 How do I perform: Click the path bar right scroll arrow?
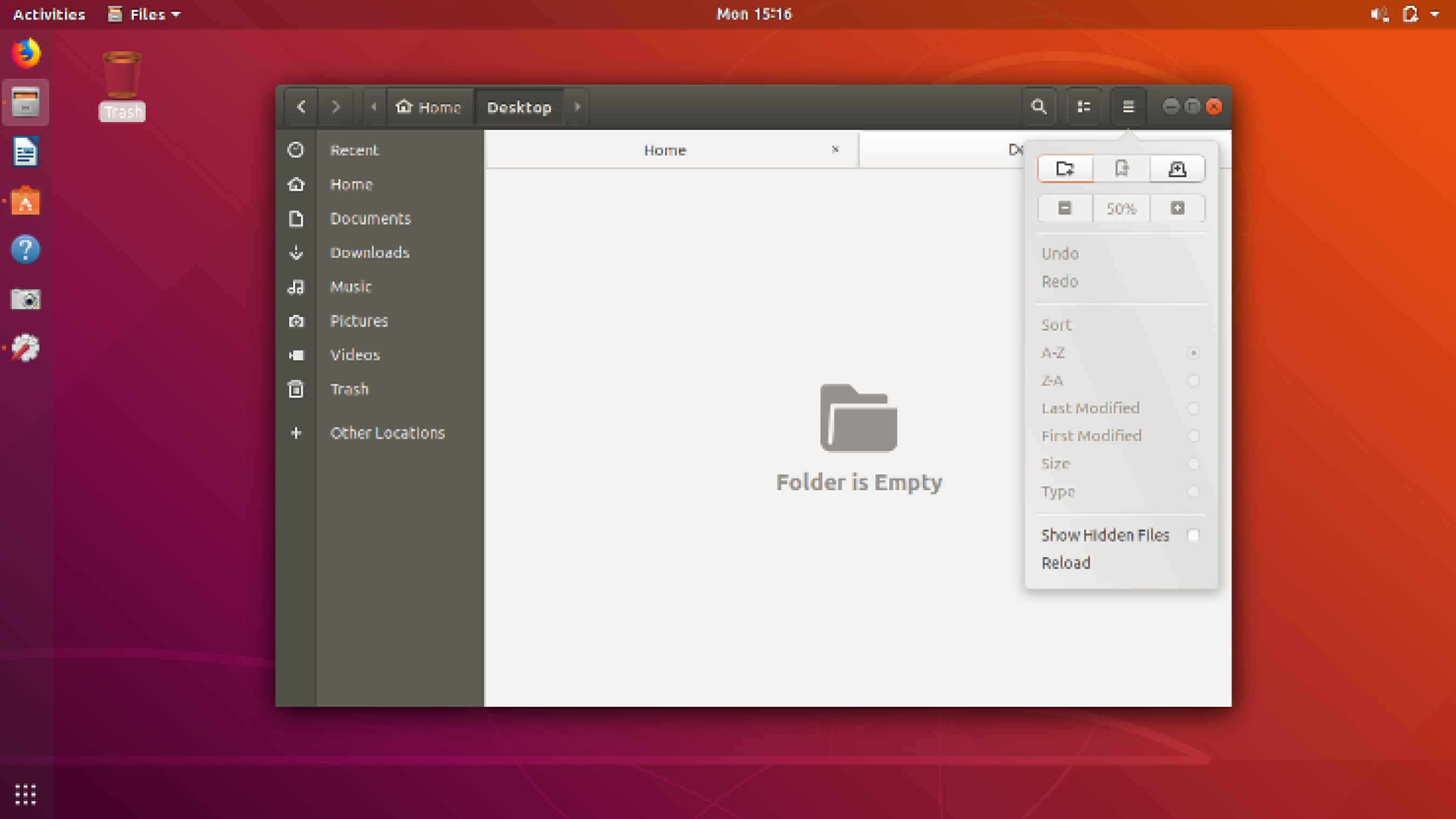(577, 107)
